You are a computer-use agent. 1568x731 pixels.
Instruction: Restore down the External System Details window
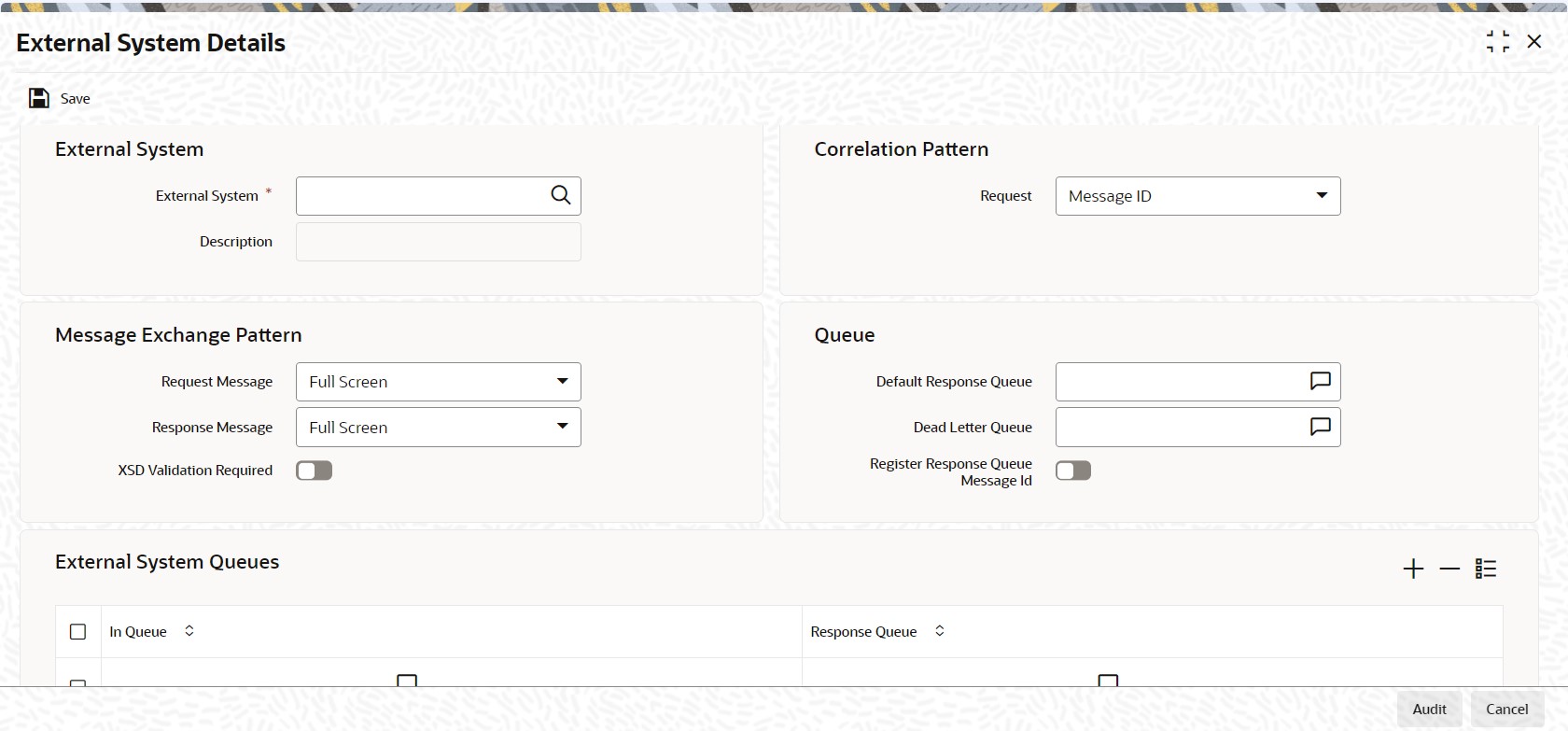point(1498,41)
